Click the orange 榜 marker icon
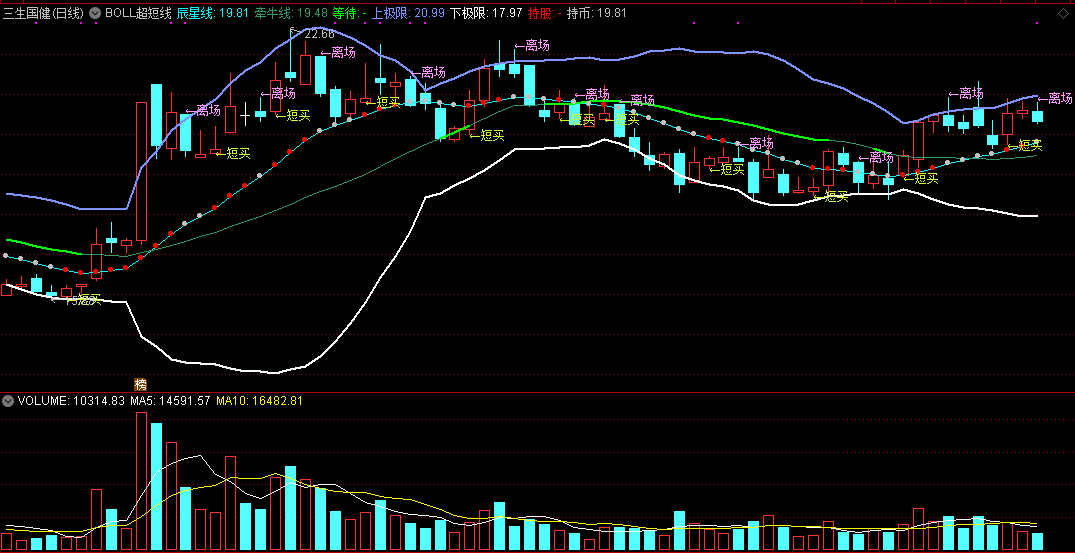 pyautogui.click(x=141, y=384)
